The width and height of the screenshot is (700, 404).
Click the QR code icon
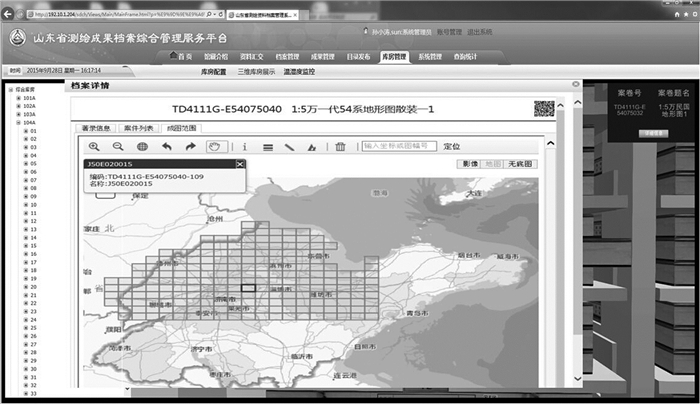[544, 109]
